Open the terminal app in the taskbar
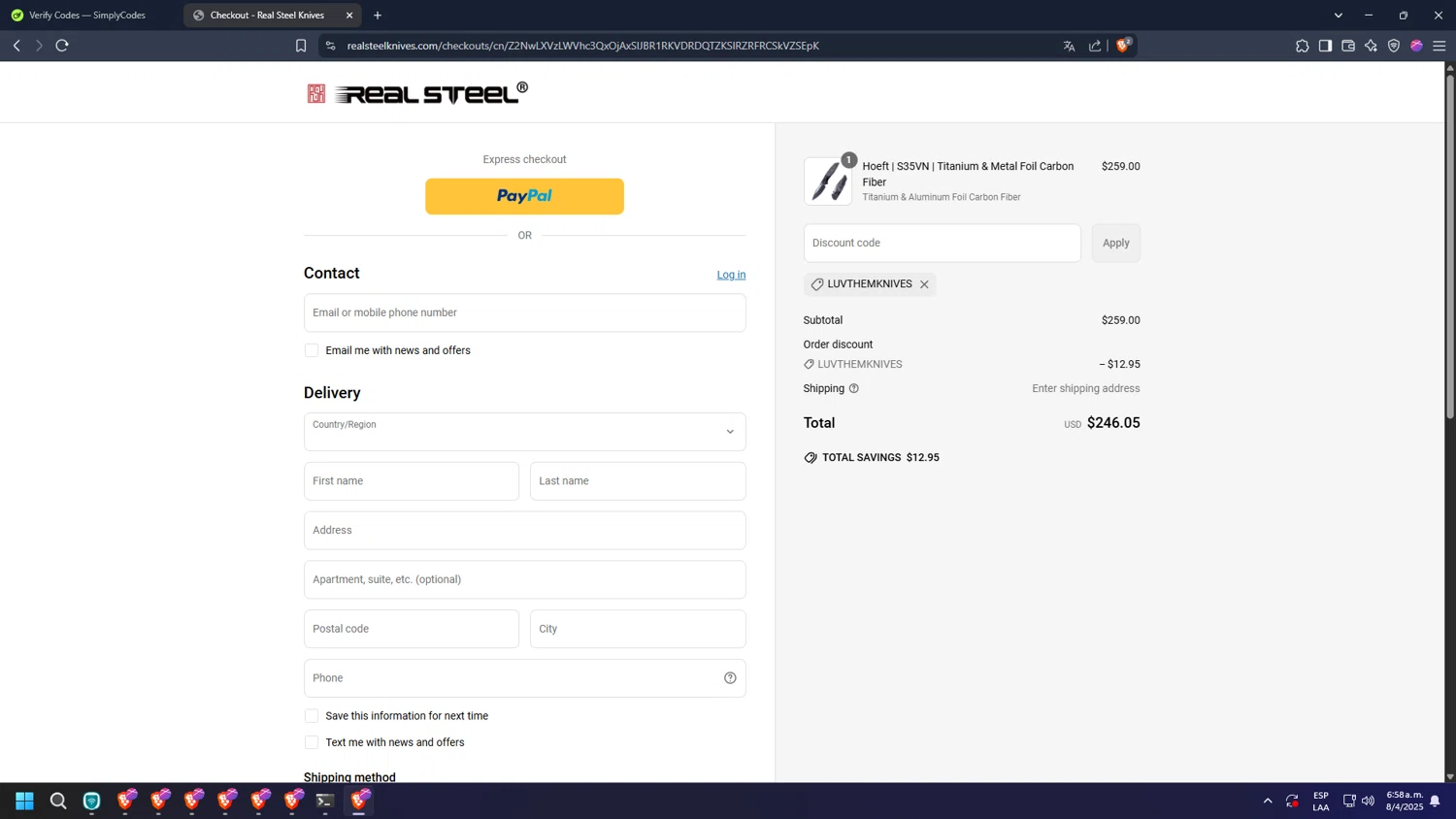 [325, 801]
